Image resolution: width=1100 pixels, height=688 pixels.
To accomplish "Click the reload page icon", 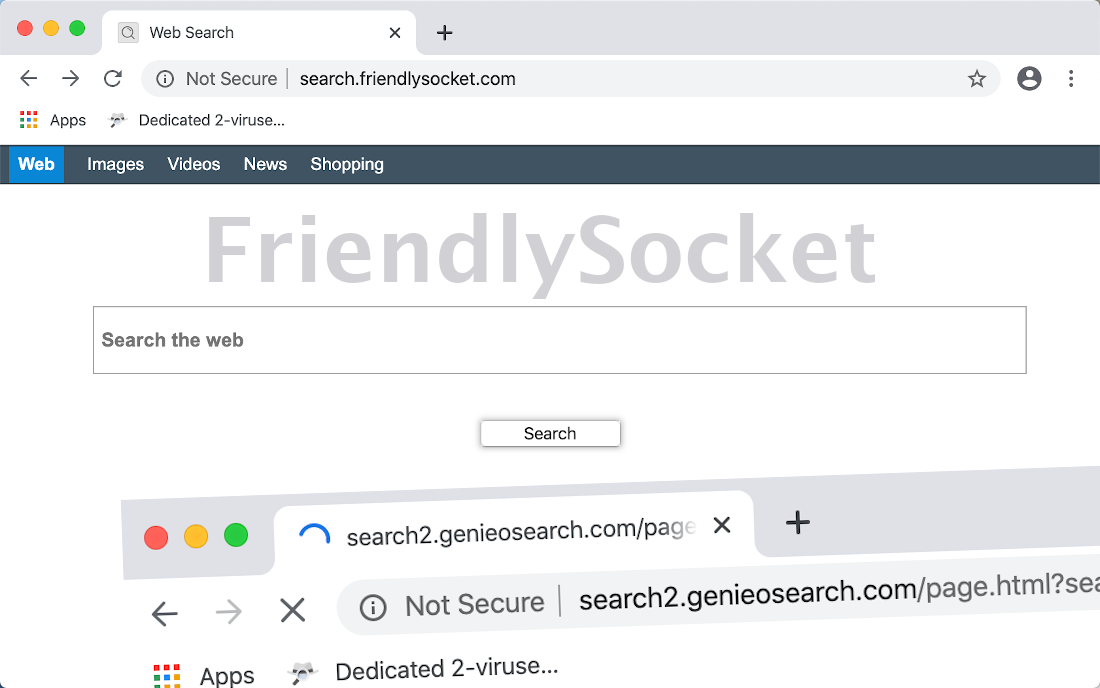I will click(x=112, y=78).
